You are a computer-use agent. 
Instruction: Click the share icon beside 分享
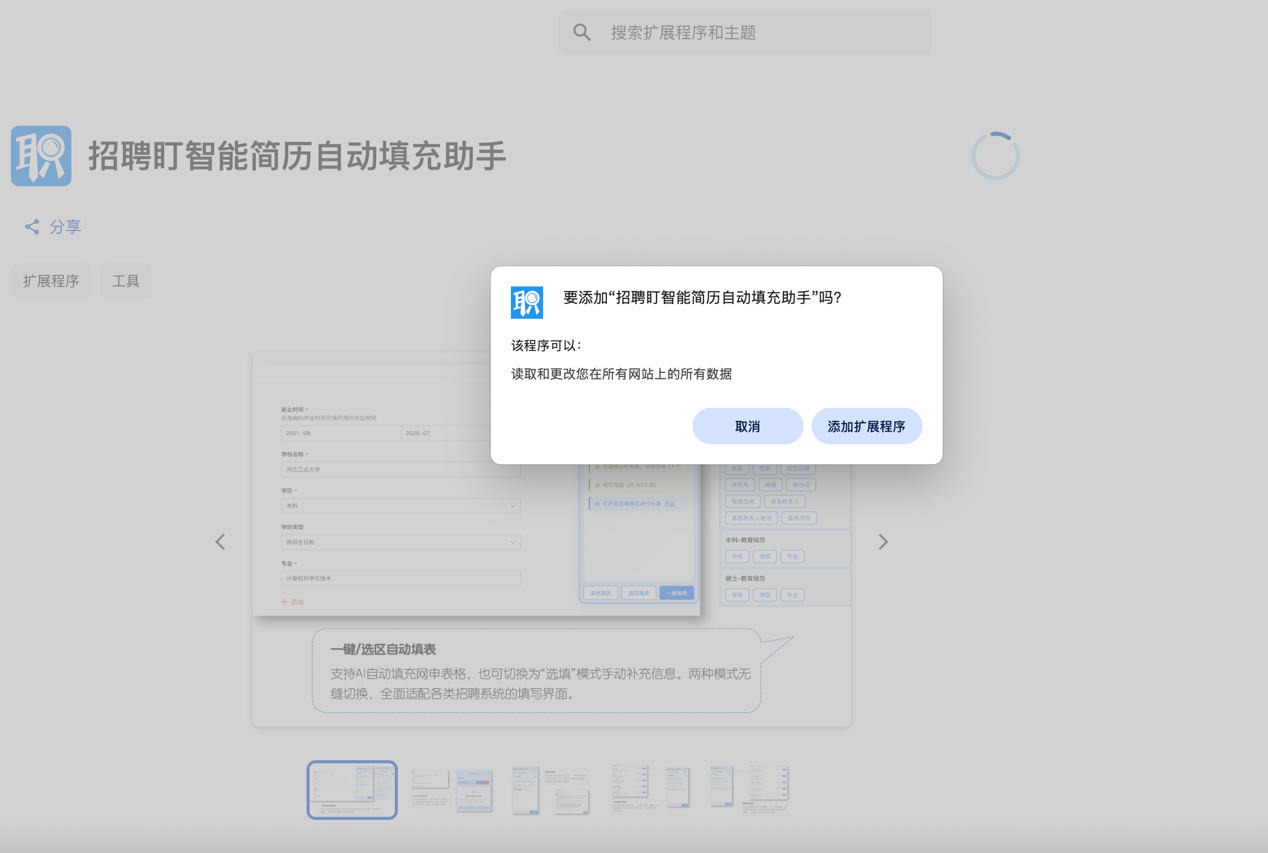tap(30, 226)
